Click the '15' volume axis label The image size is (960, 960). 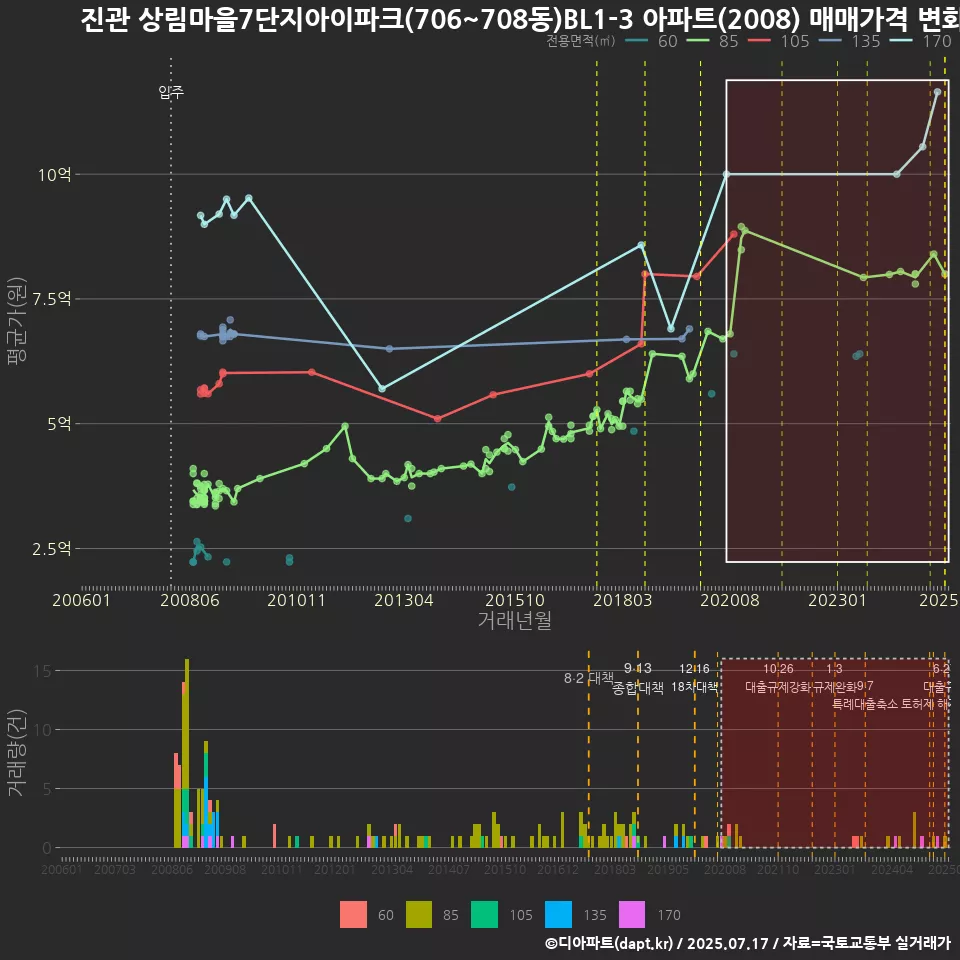43,671
